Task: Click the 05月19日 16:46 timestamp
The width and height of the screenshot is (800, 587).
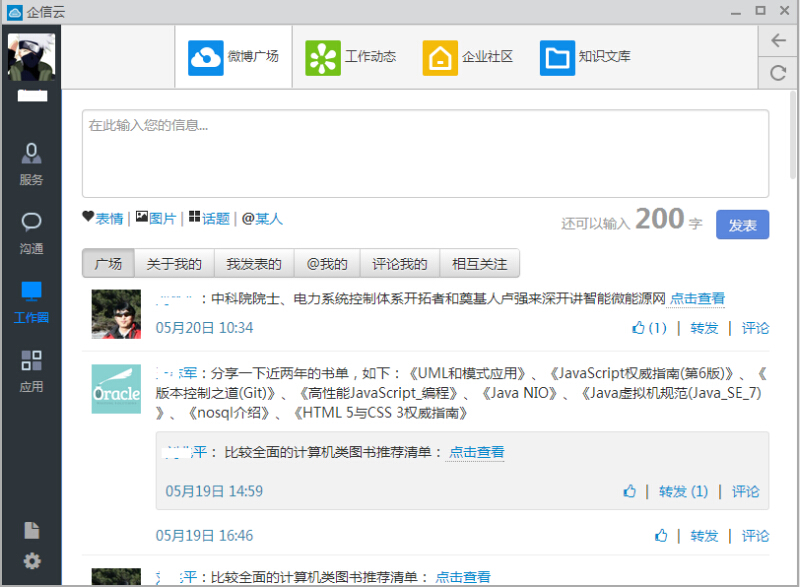Action: click(204, 535)
